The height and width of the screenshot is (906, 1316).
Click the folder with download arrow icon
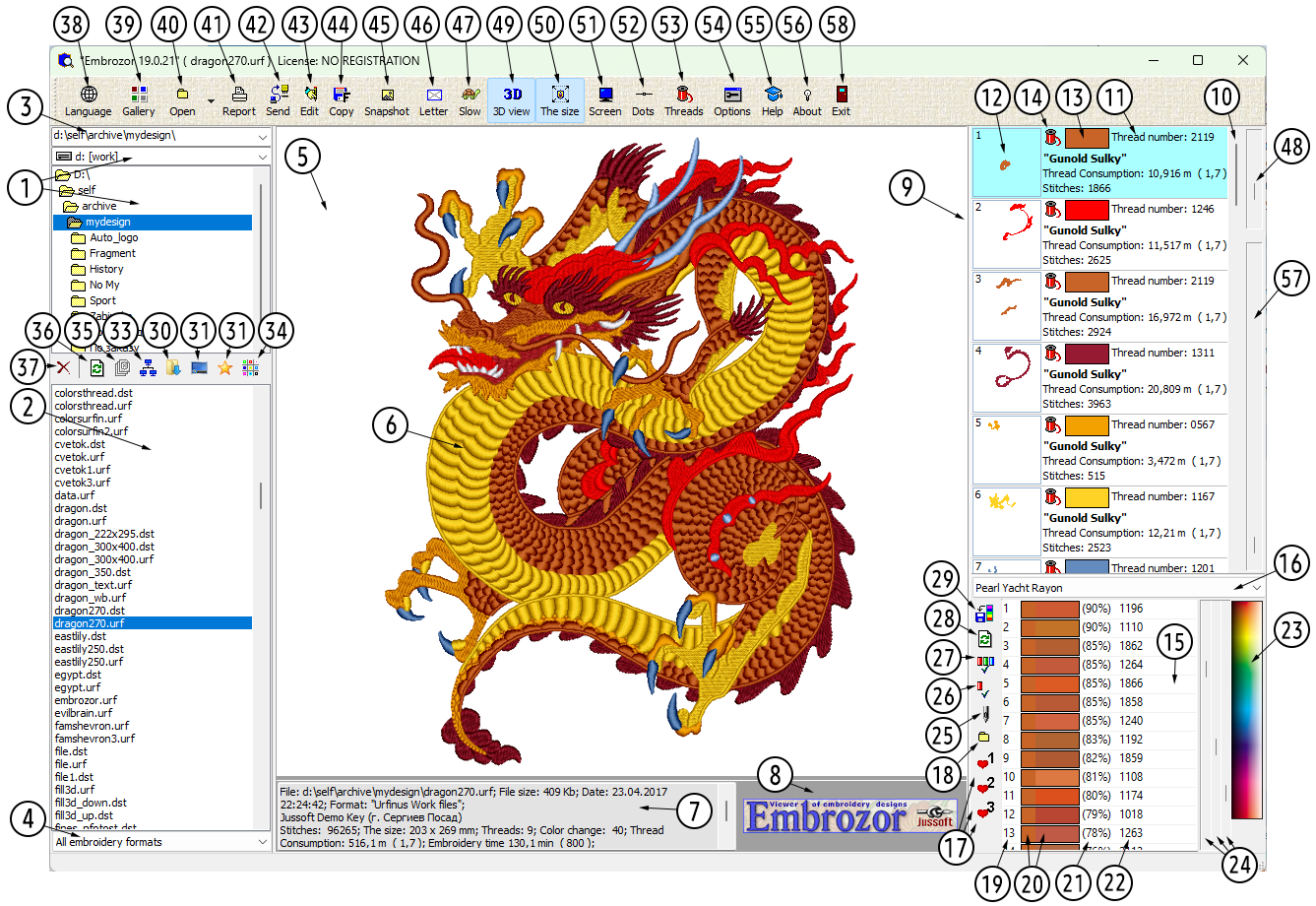click(x=173, y=367)
